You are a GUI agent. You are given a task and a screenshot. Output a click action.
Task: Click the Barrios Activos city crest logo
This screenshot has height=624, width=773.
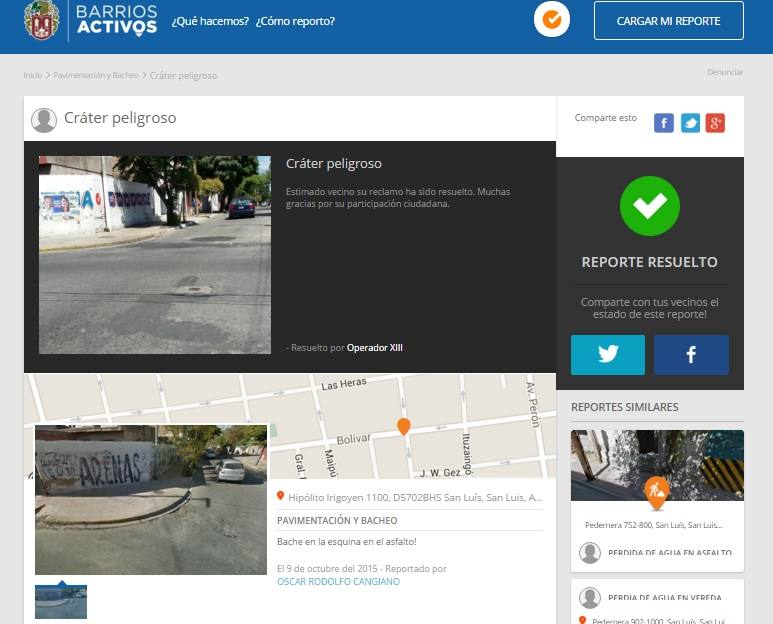pos(42,20)
